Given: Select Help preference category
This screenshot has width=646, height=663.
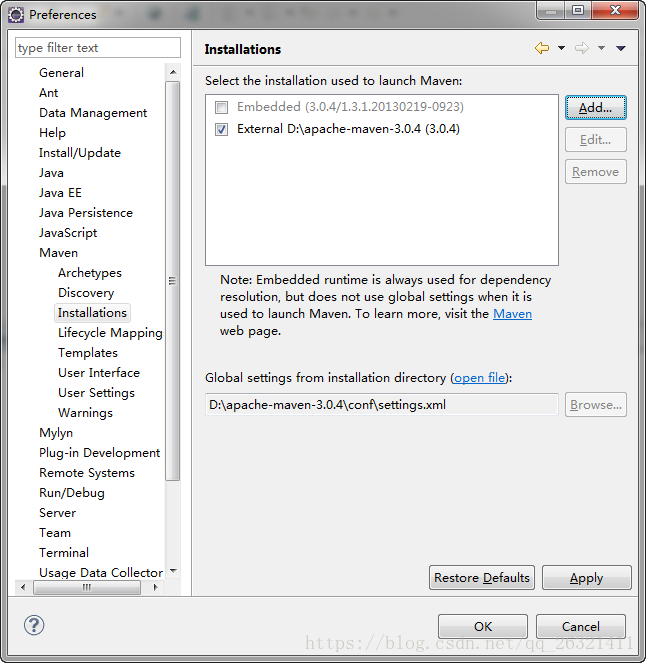Looking at the screenshot, I should point(52,133).
